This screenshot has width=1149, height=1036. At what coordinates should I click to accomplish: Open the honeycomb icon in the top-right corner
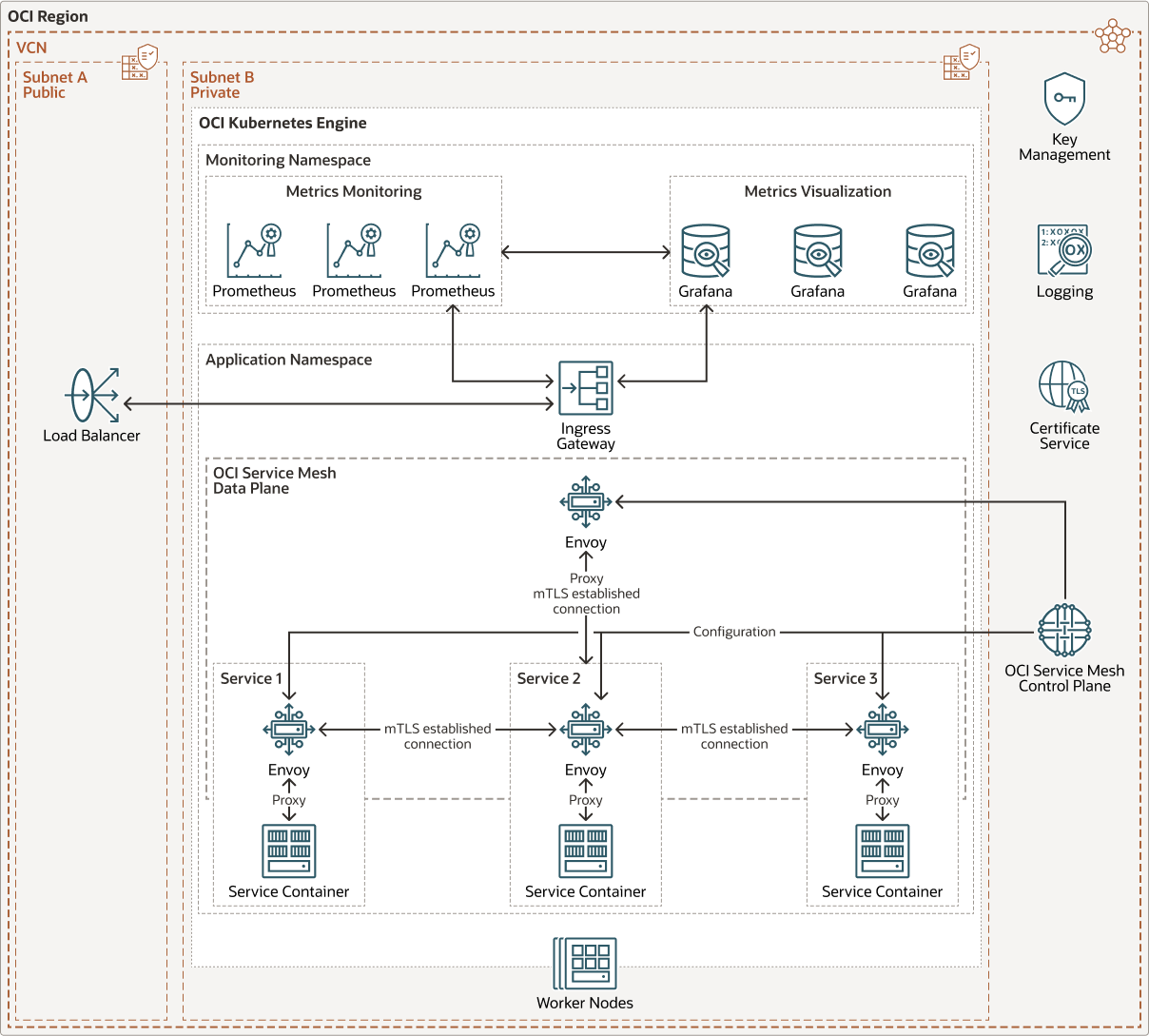pos(1113,36)
